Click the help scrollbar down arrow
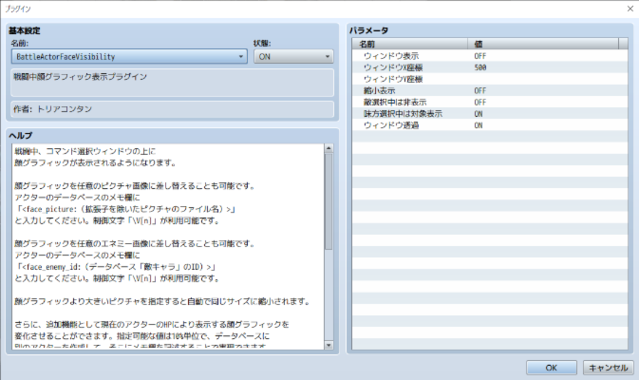 (329, 345)
